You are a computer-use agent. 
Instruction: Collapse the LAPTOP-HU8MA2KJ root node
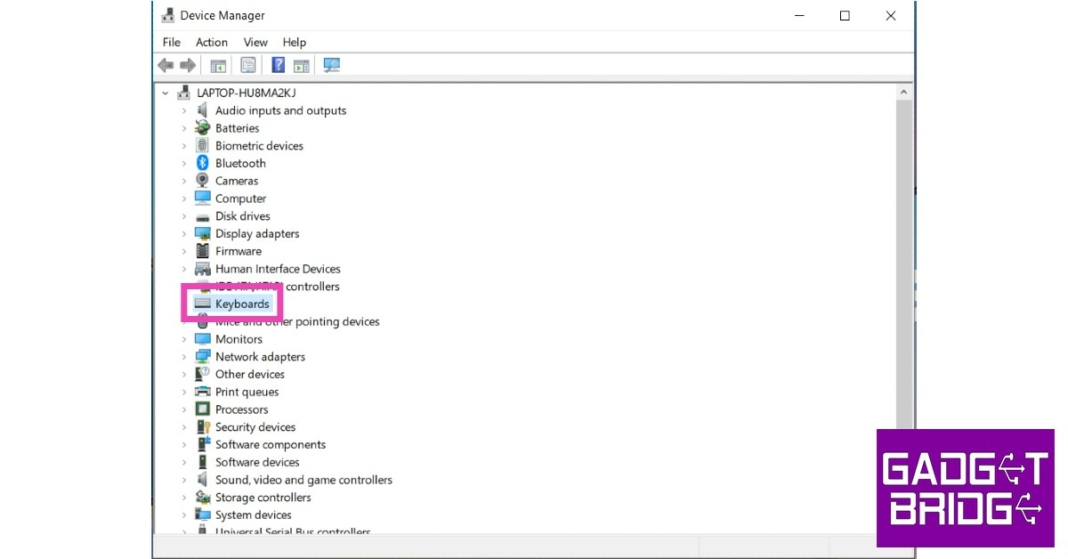165,93
